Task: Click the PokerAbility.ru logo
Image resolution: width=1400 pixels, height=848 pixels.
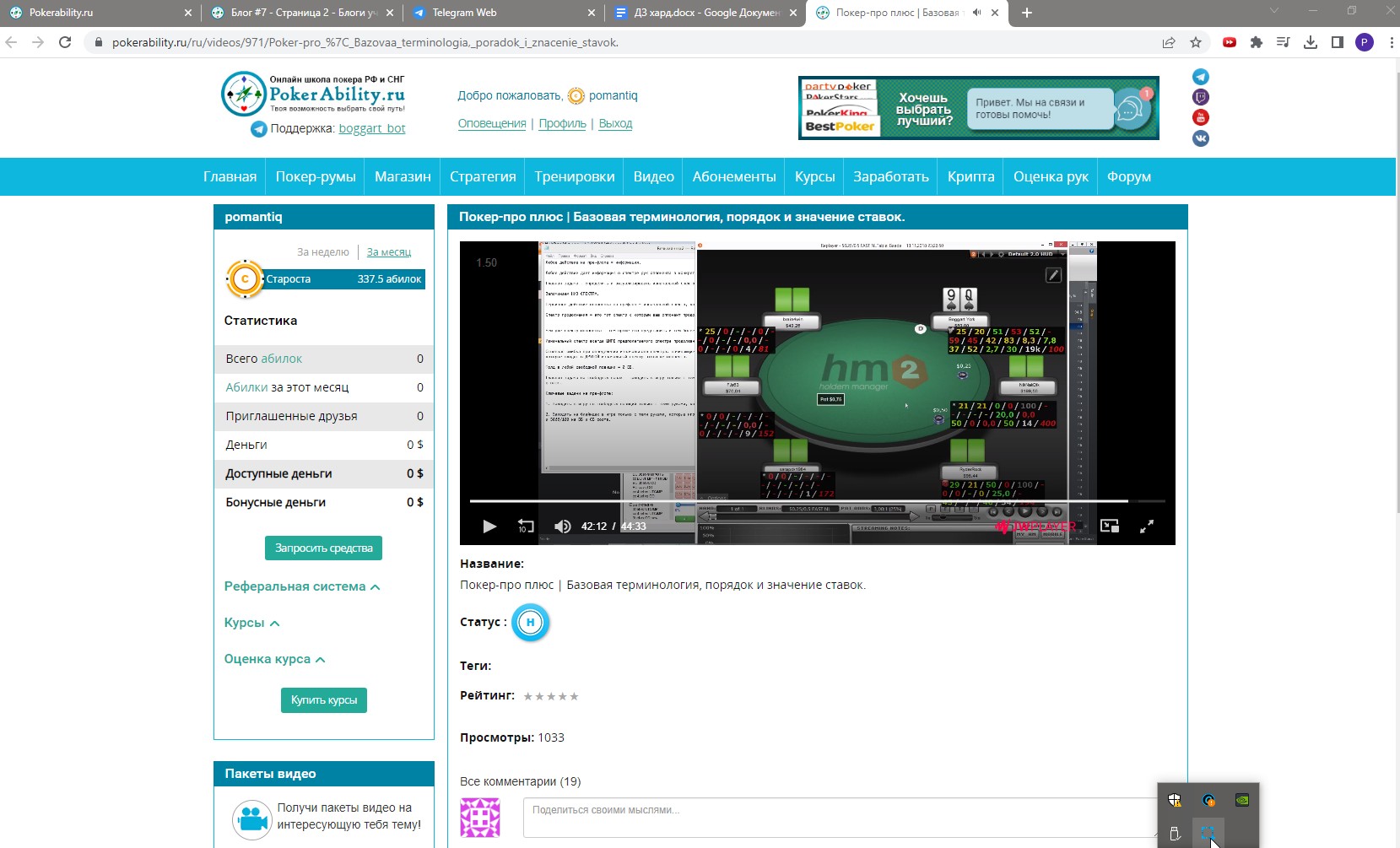Action: point(314,94)
